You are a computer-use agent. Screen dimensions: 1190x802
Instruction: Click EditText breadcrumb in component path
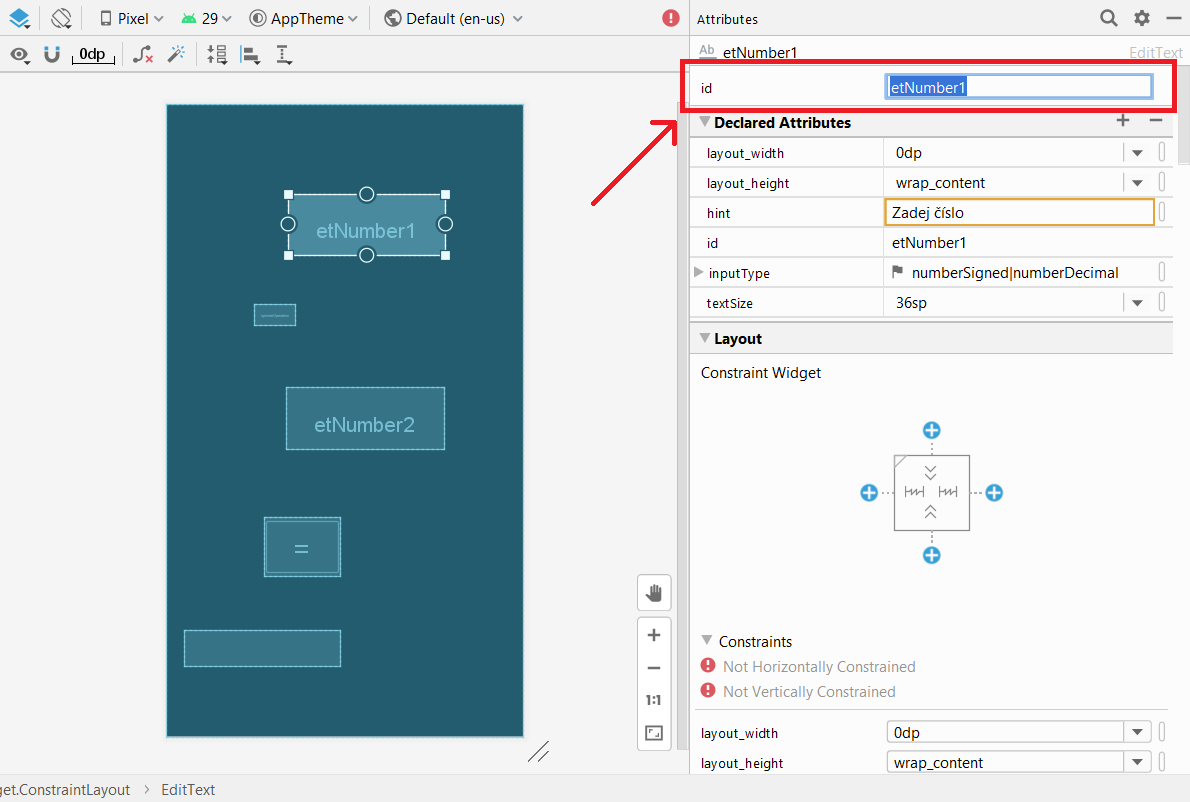tap(187, 790)
